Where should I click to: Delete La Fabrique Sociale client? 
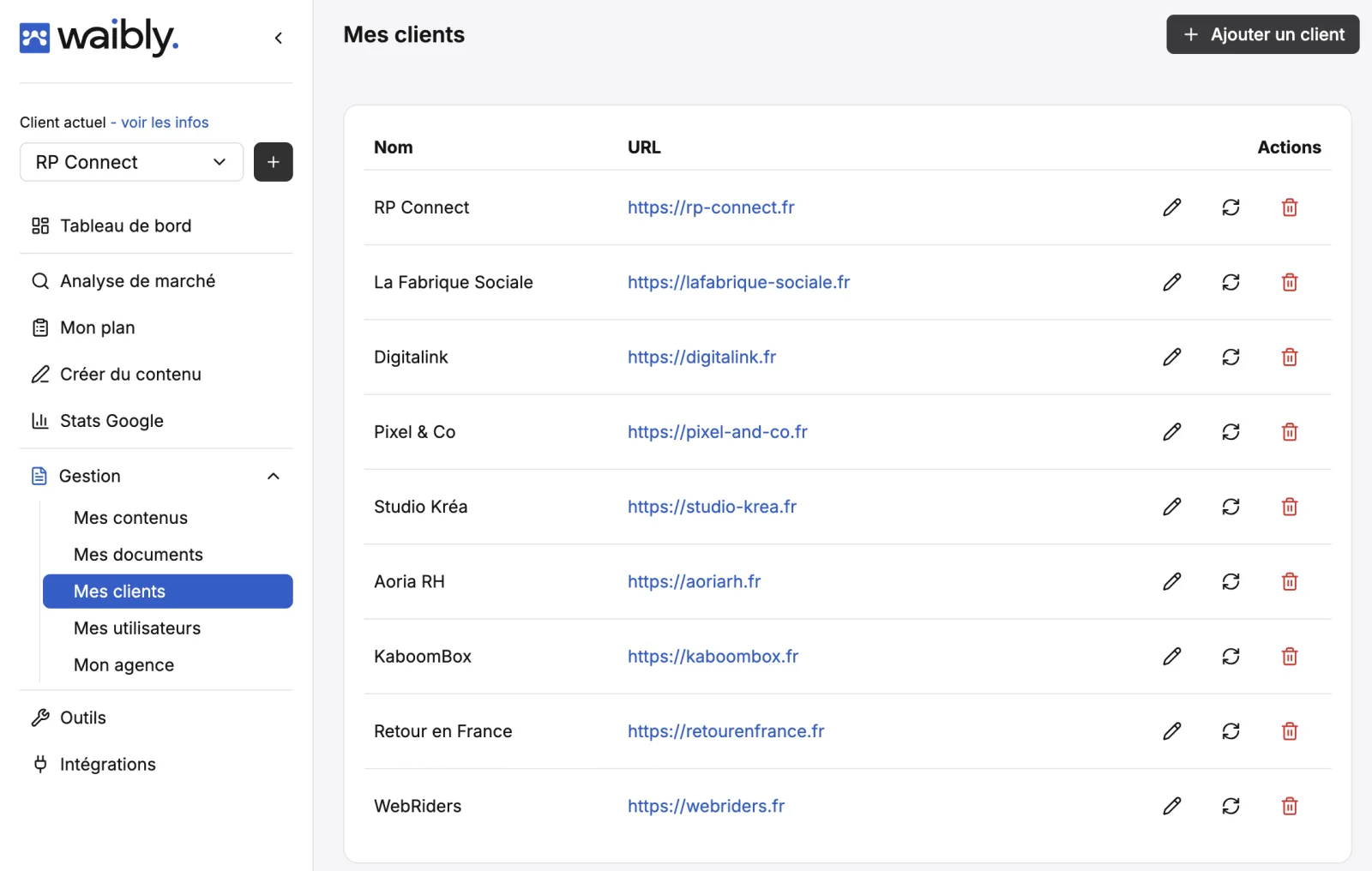1290,282
